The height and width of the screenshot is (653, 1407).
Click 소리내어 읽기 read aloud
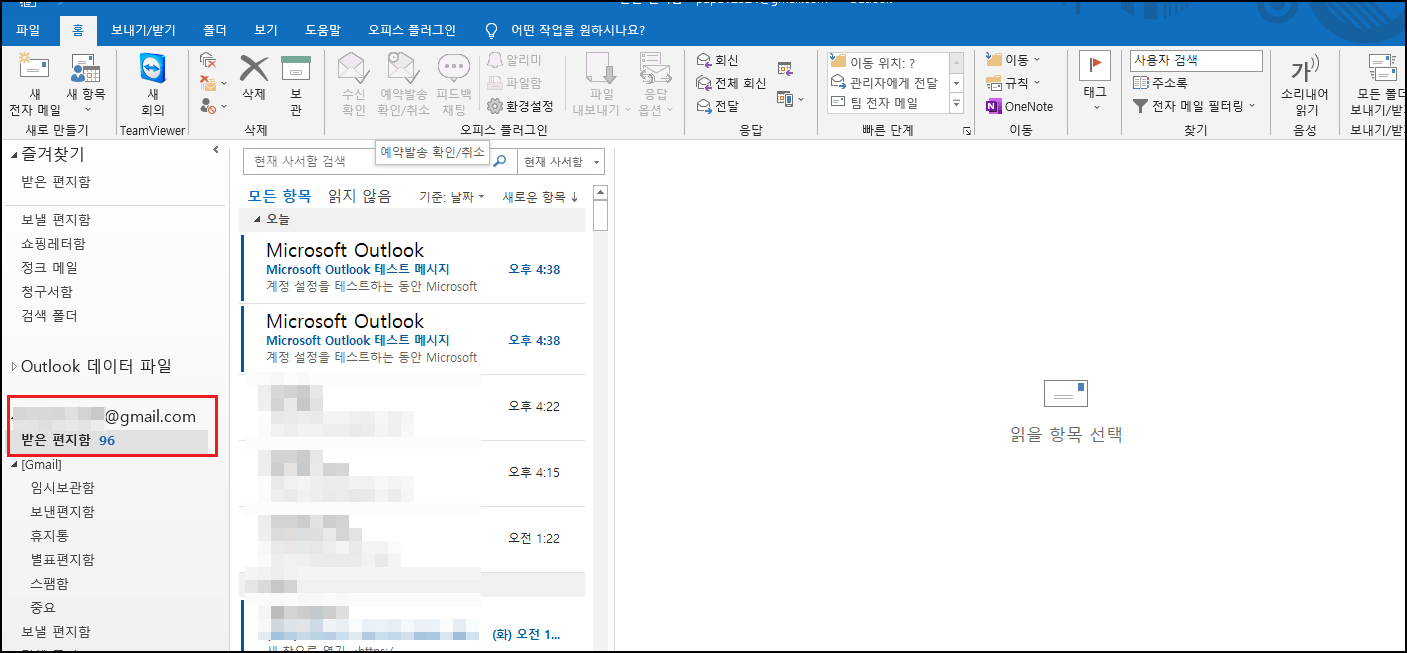coord(1305,84)
